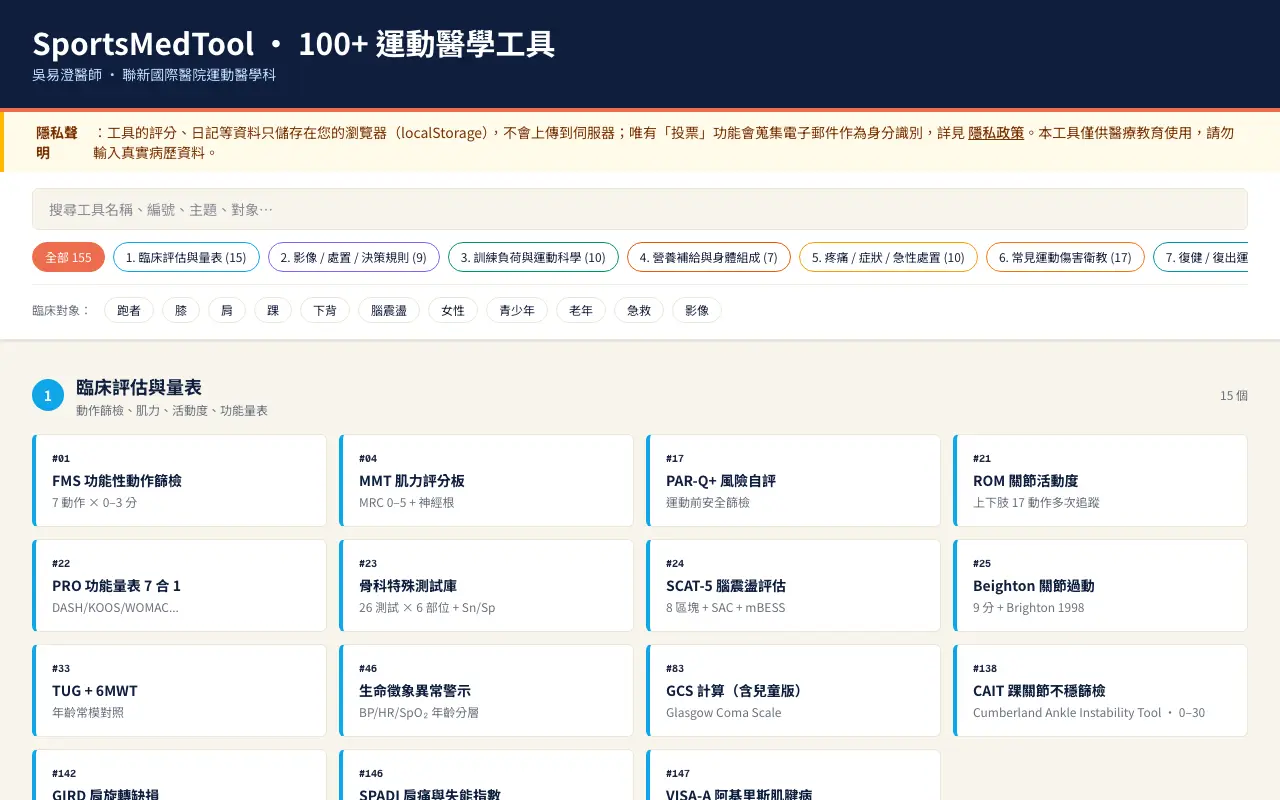Open MMT 肌力評分板 tool card
1280x800 pixels.
click(x=487, y=480)
